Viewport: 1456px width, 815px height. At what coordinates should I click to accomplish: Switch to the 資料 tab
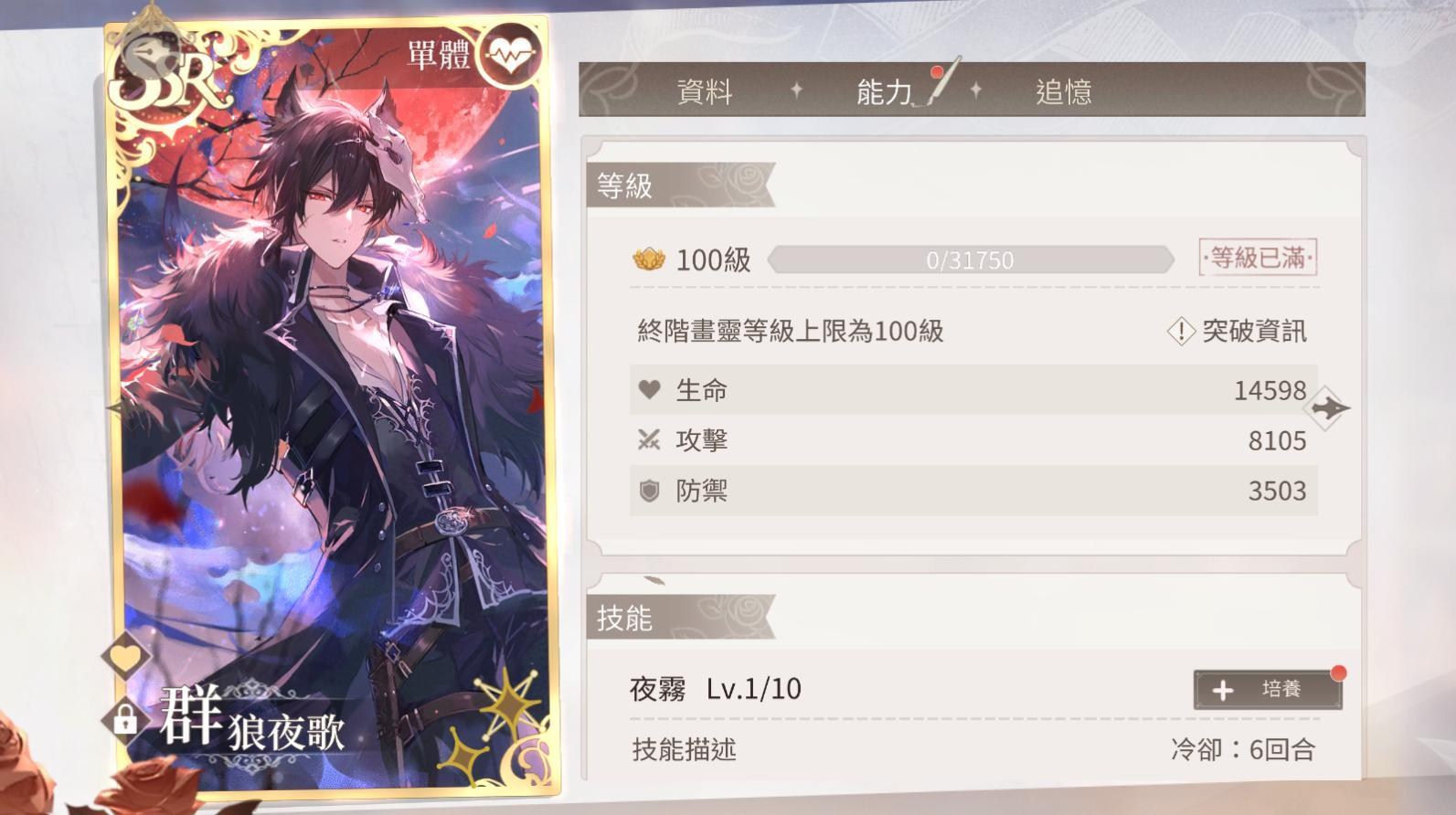(705, 91)
